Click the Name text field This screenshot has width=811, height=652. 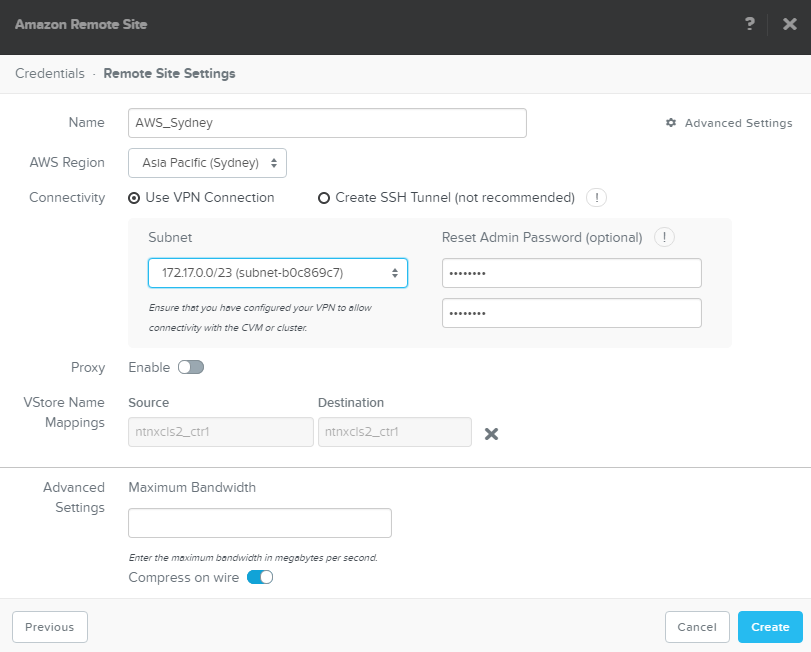point(327,123)
